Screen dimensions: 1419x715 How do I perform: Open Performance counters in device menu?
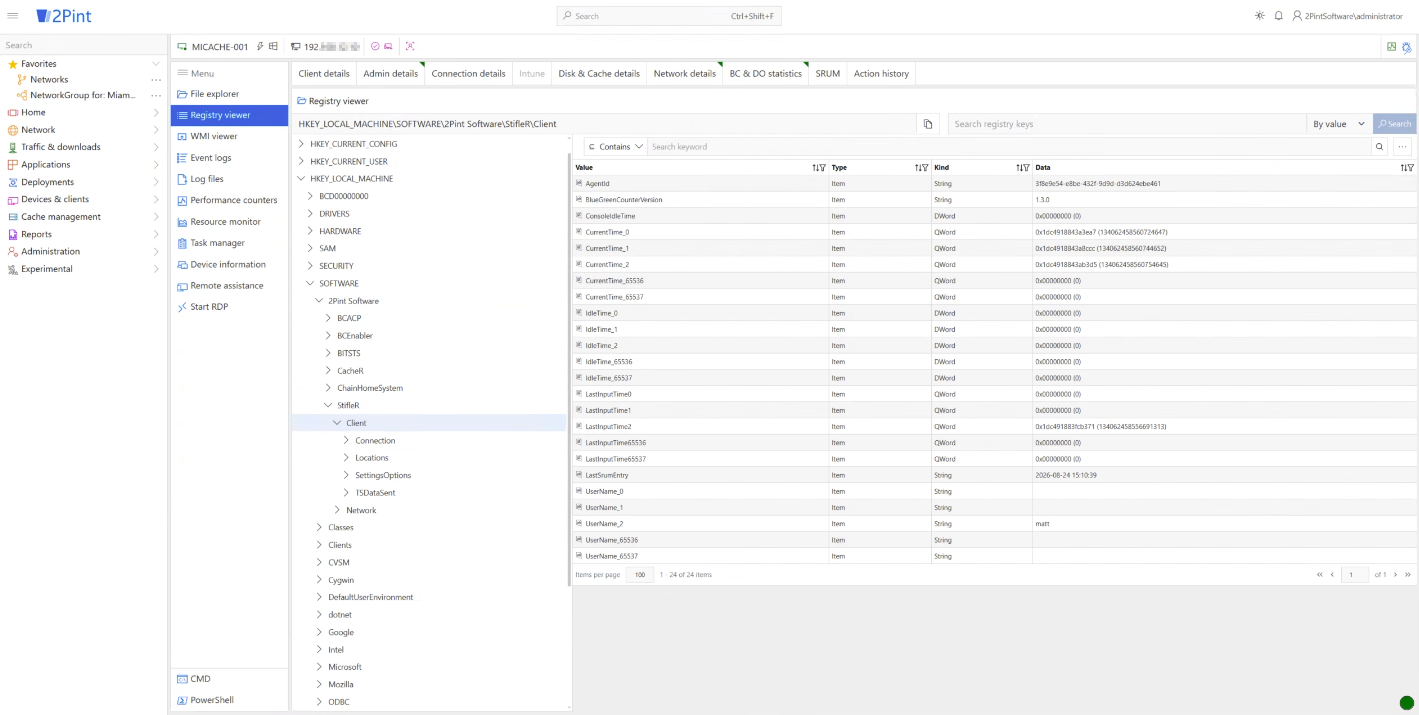(x=229, y=200)
